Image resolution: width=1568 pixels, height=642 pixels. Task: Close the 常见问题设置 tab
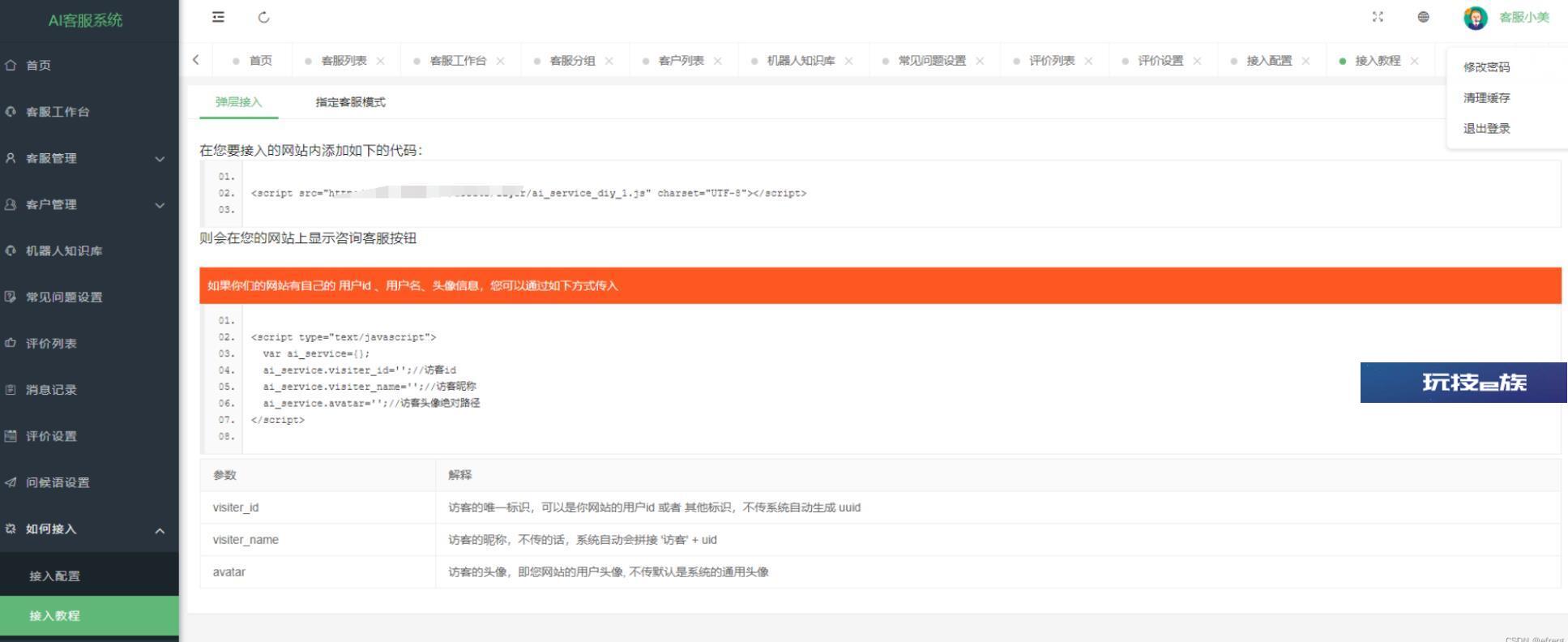(x=981, y=61)
